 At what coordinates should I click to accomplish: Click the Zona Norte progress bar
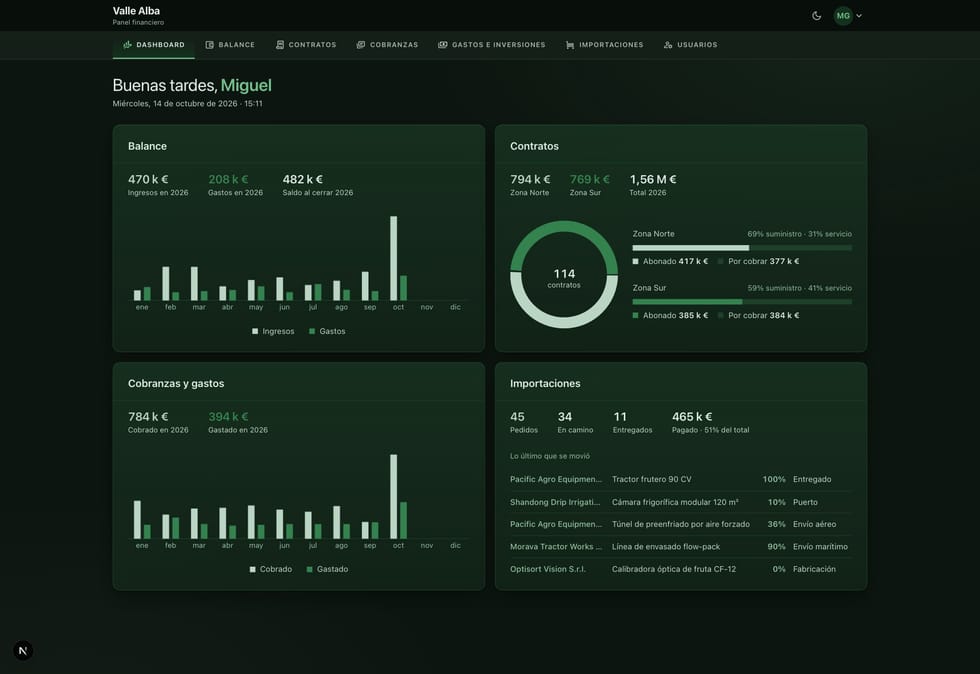(742, 248)
